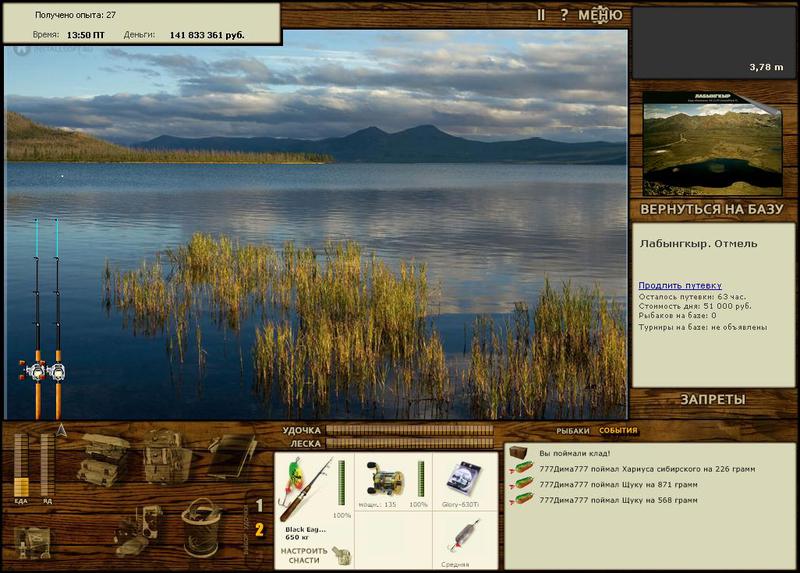Pause the game with the pause icon
The height and width of the screenshot is (573, 800).
point(541,15)
